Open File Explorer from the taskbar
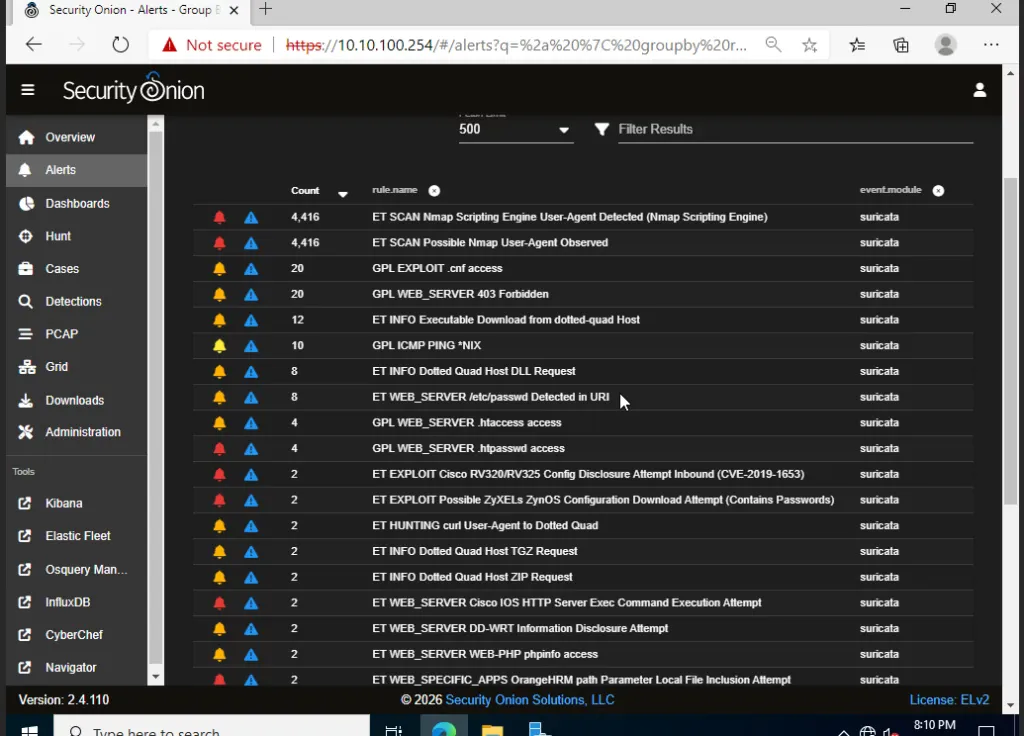The height and width of the screenshot is (736, 1024). click(492, 729)
